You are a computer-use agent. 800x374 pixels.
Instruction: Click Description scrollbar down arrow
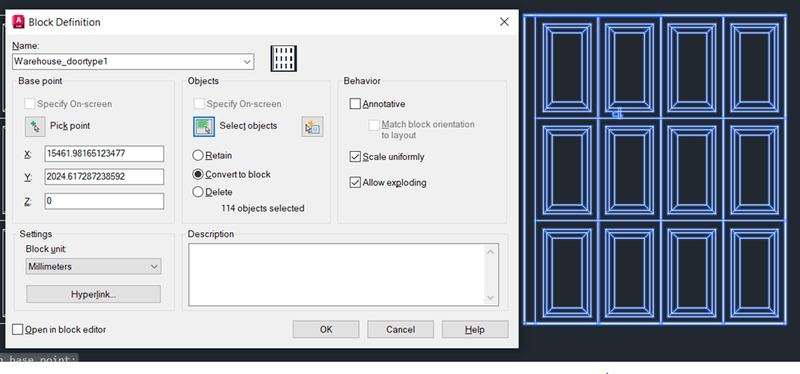(x=490, y=298)
